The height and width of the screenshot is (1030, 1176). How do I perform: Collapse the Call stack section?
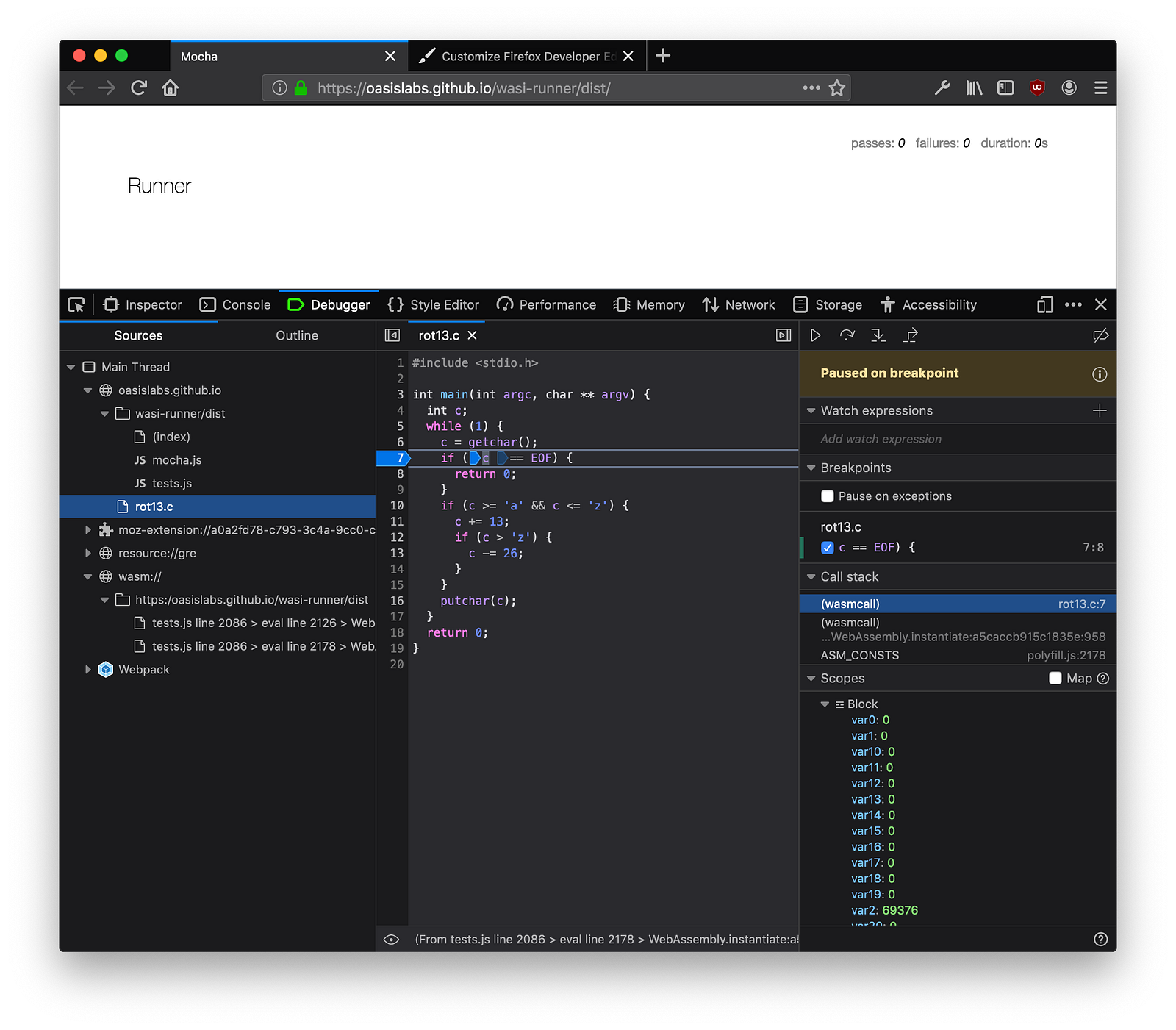click(x=811, y=577)
